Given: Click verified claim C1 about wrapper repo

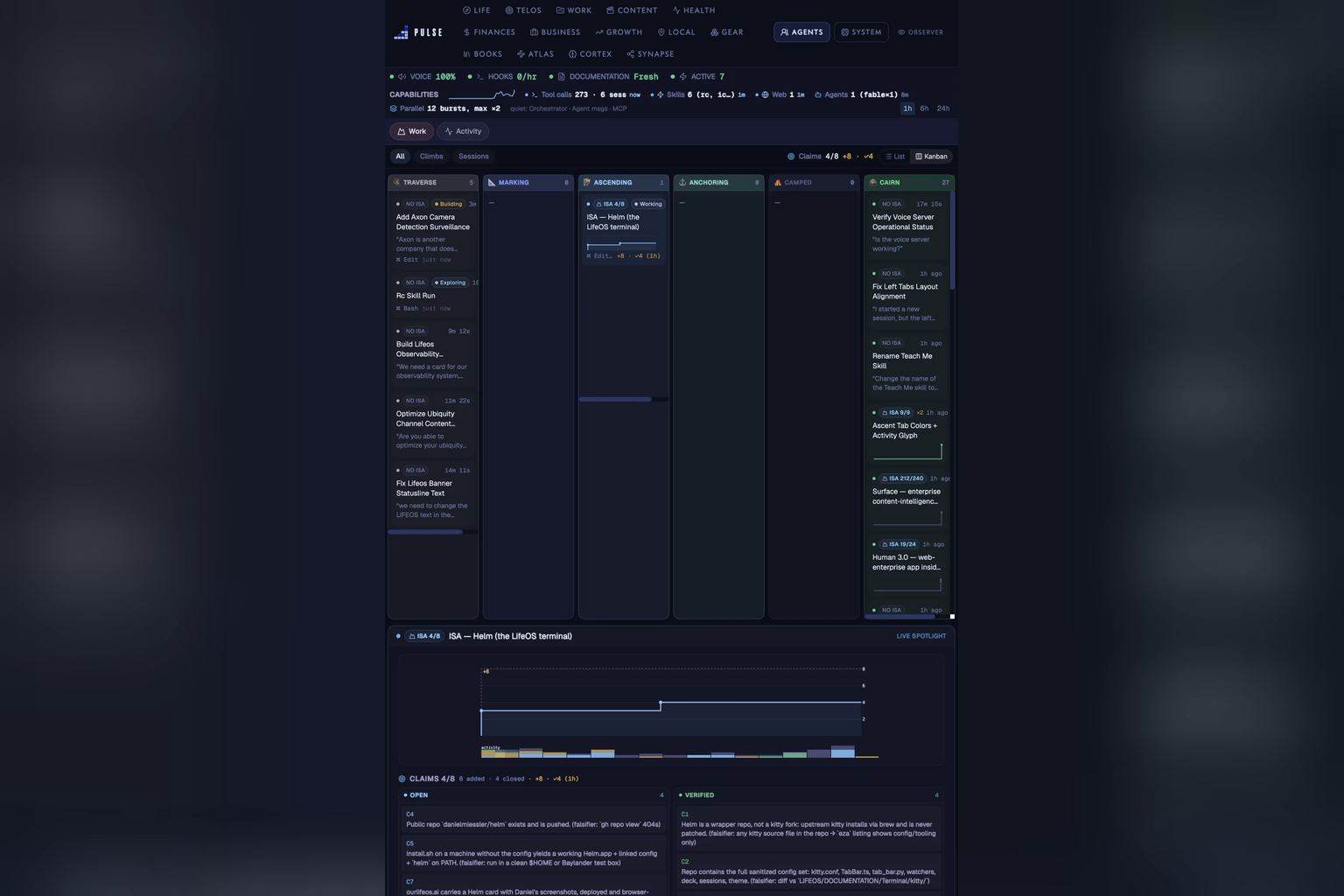Looking at the screenshot, I should point(808,829).
